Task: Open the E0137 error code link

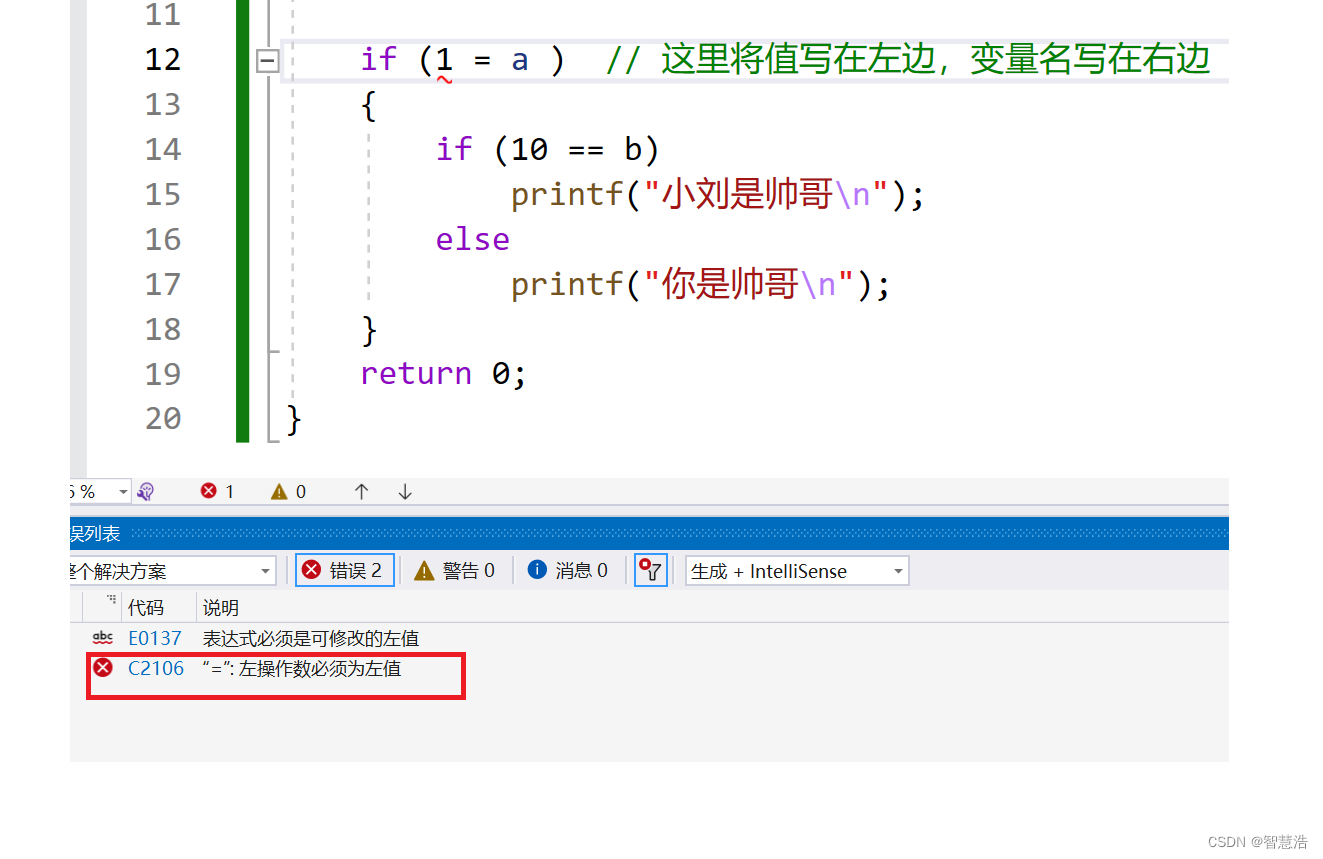Action: point(156,638)
